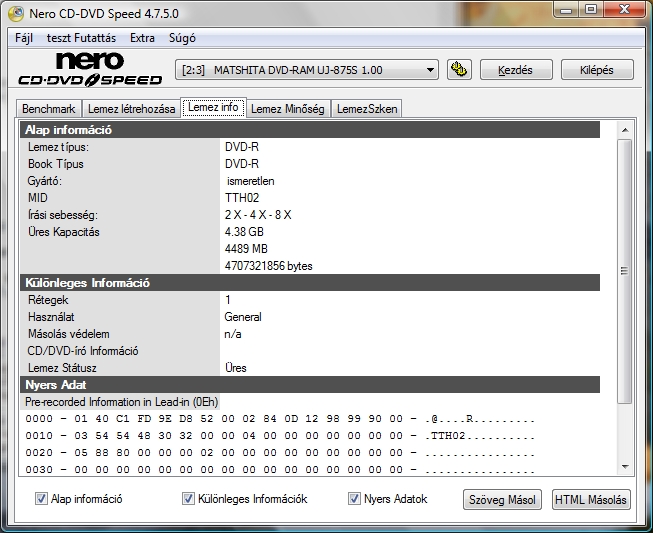This screenshot has width=653, height=533.
Task: Click the 4489 MB capacity value
Action: [x=246, y=249]
